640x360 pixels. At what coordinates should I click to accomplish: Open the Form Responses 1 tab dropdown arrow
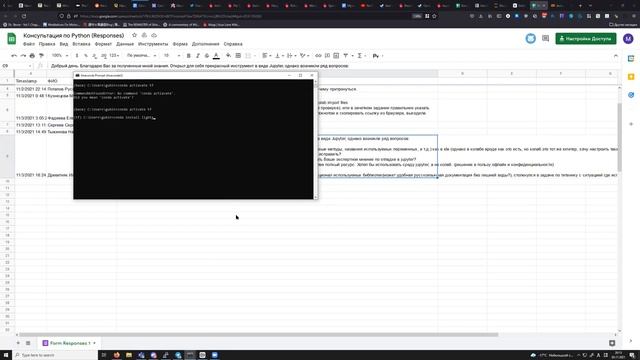click(x=94, y=343)
